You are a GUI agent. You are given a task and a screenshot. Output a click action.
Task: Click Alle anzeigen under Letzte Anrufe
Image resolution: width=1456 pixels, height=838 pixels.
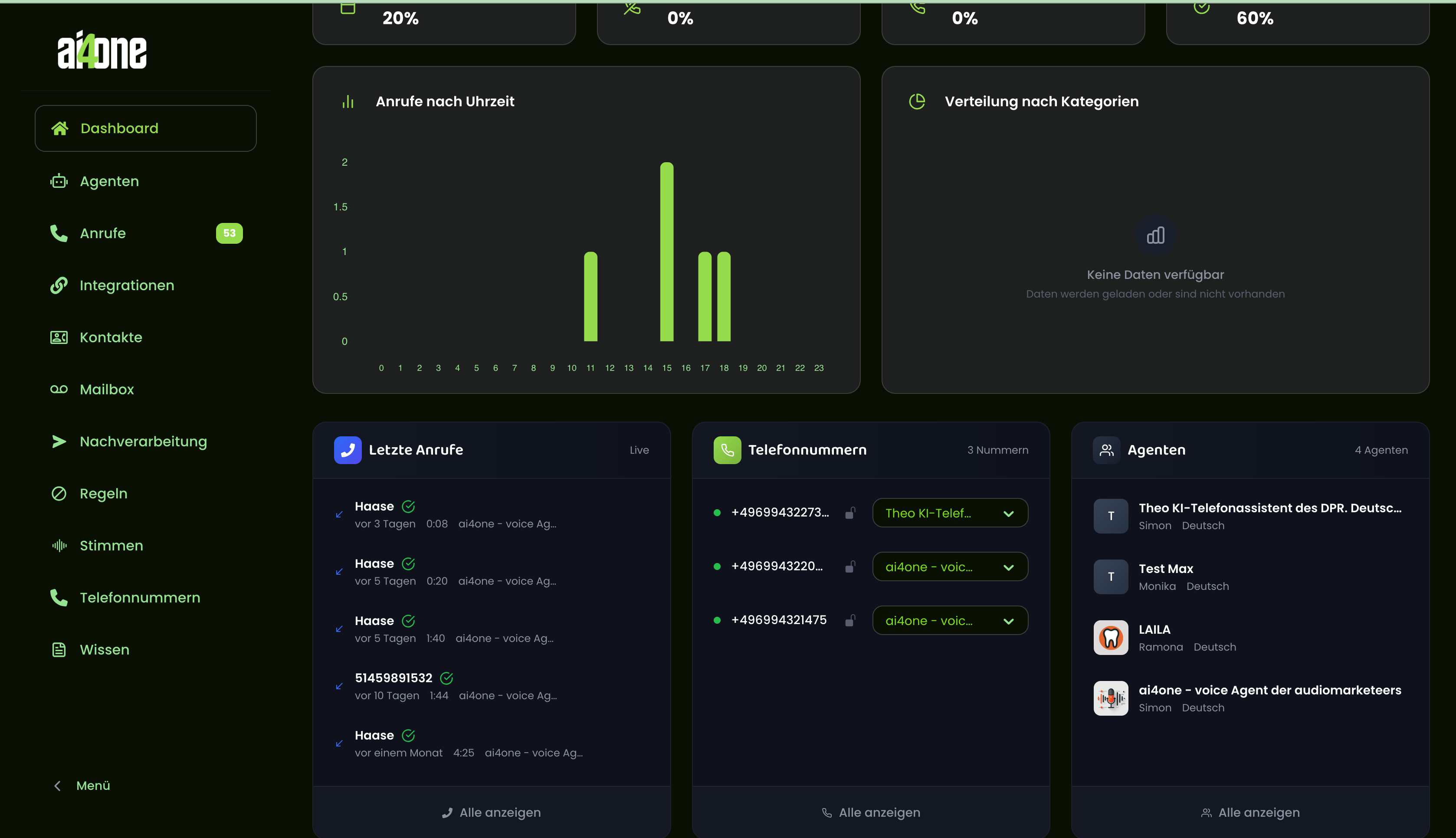point(491,812)
